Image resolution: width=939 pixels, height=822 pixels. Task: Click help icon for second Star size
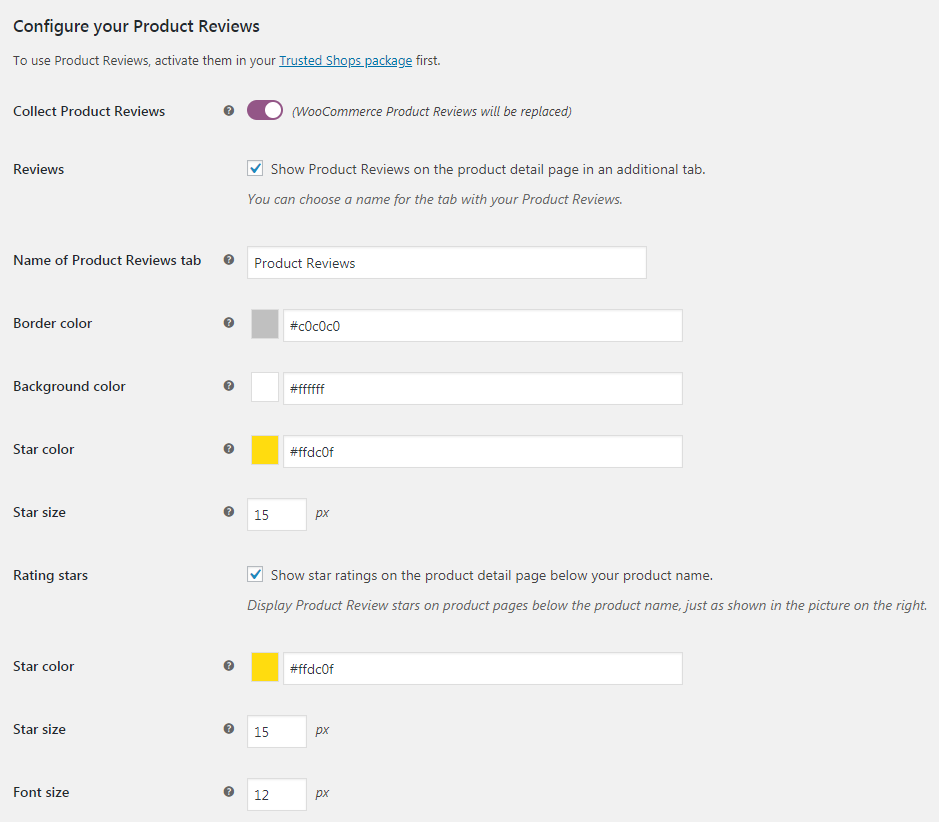coord(229,729)
